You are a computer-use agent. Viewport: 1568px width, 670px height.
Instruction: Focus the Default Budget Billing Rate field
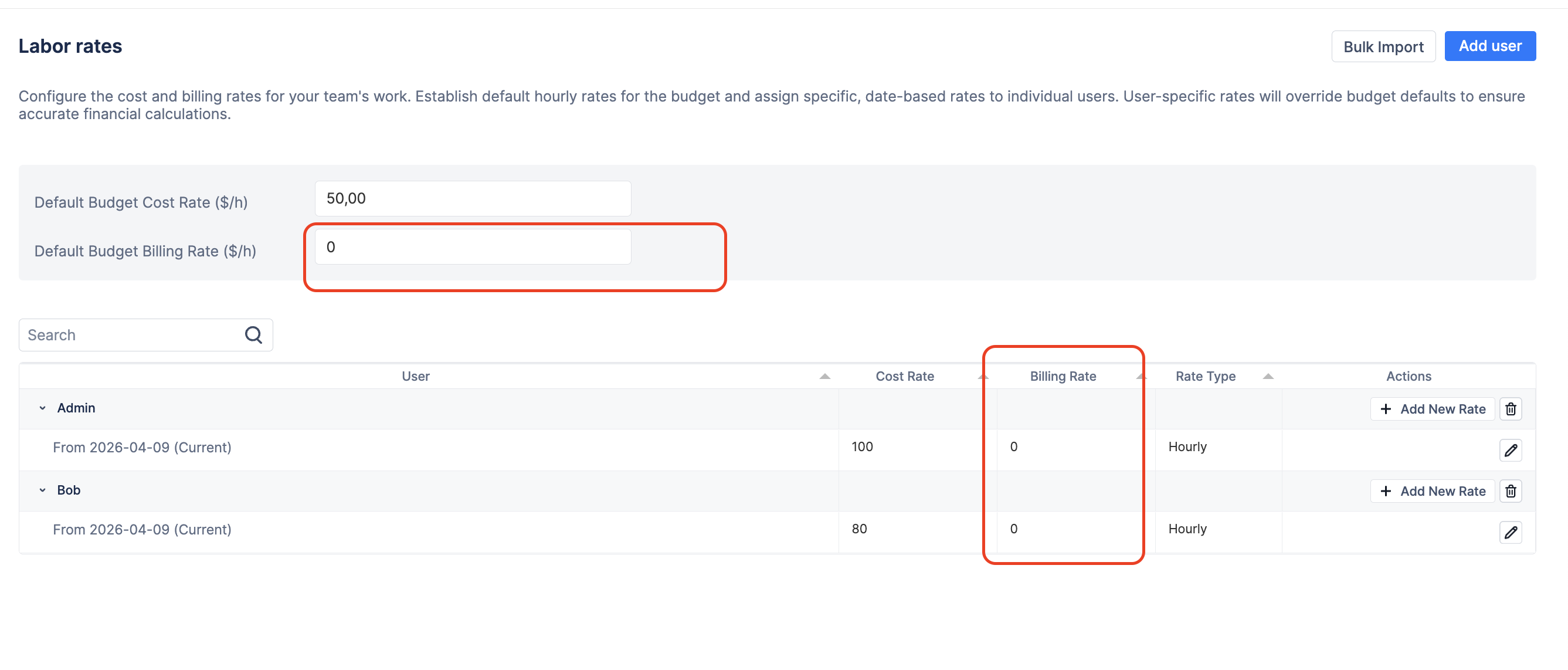(473, 248)
